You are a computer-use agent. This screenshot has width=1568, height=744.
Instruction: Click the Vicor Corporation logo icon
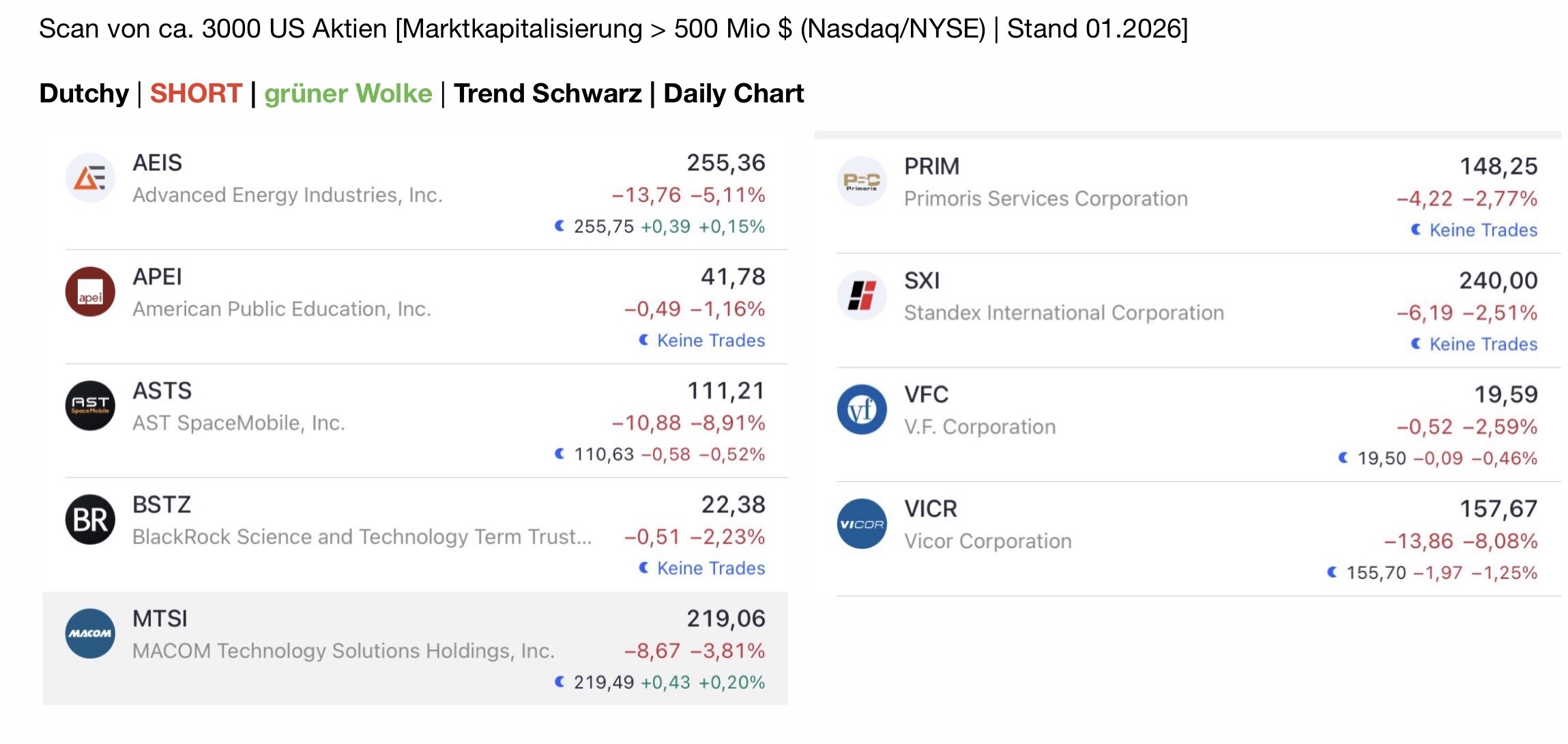pyautogui.click(x=862, y=524)
